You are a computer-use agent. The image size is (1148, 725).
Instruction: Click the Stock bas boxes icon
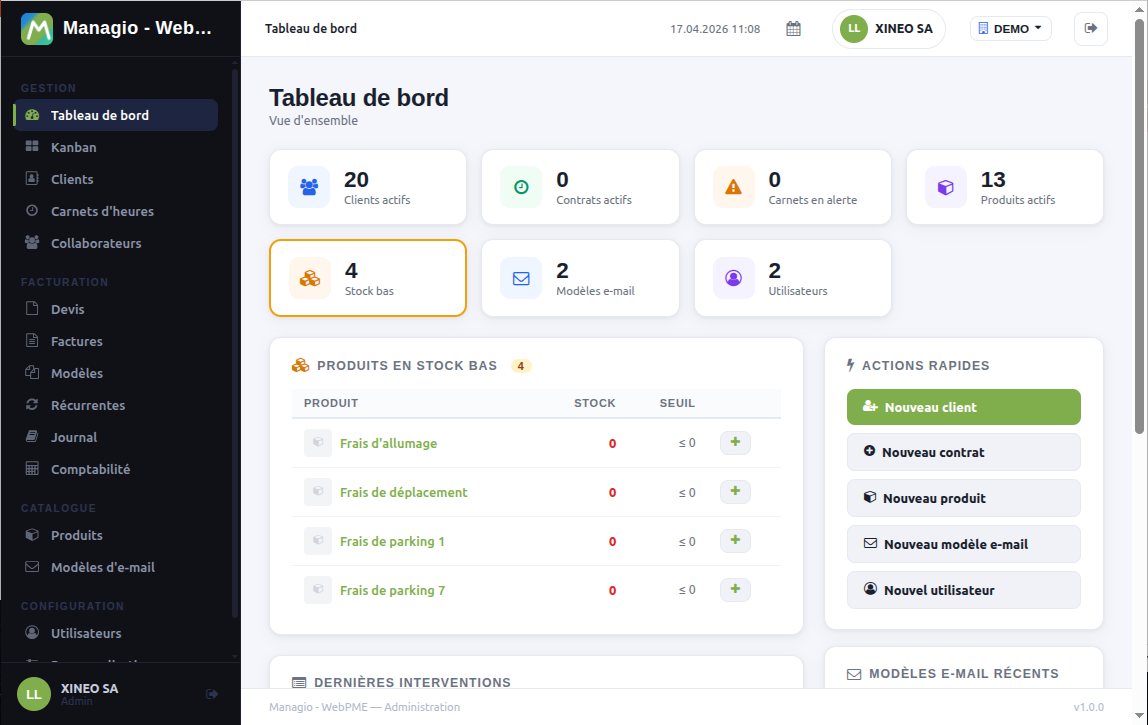point(310,278)
